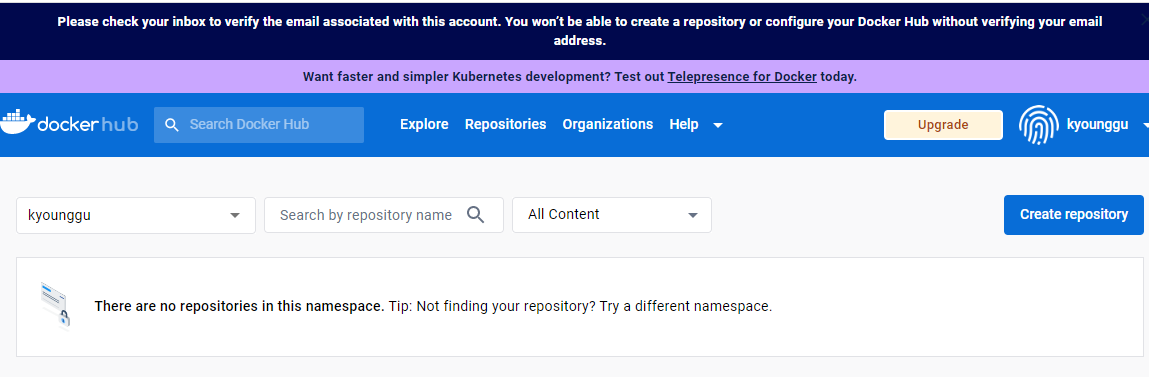Click the Create repository button
This screenshot has width=1149, height=377.
tap(1074, 215)
